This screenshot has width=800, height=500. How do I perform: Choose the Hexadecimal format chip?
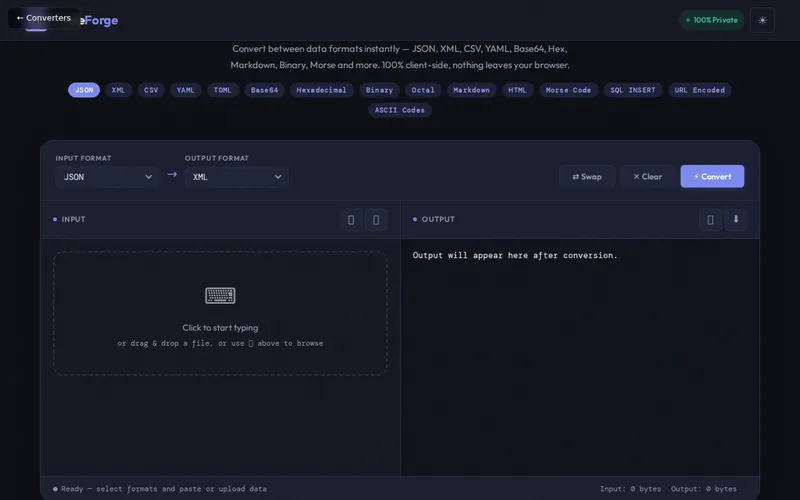(321, 90)
